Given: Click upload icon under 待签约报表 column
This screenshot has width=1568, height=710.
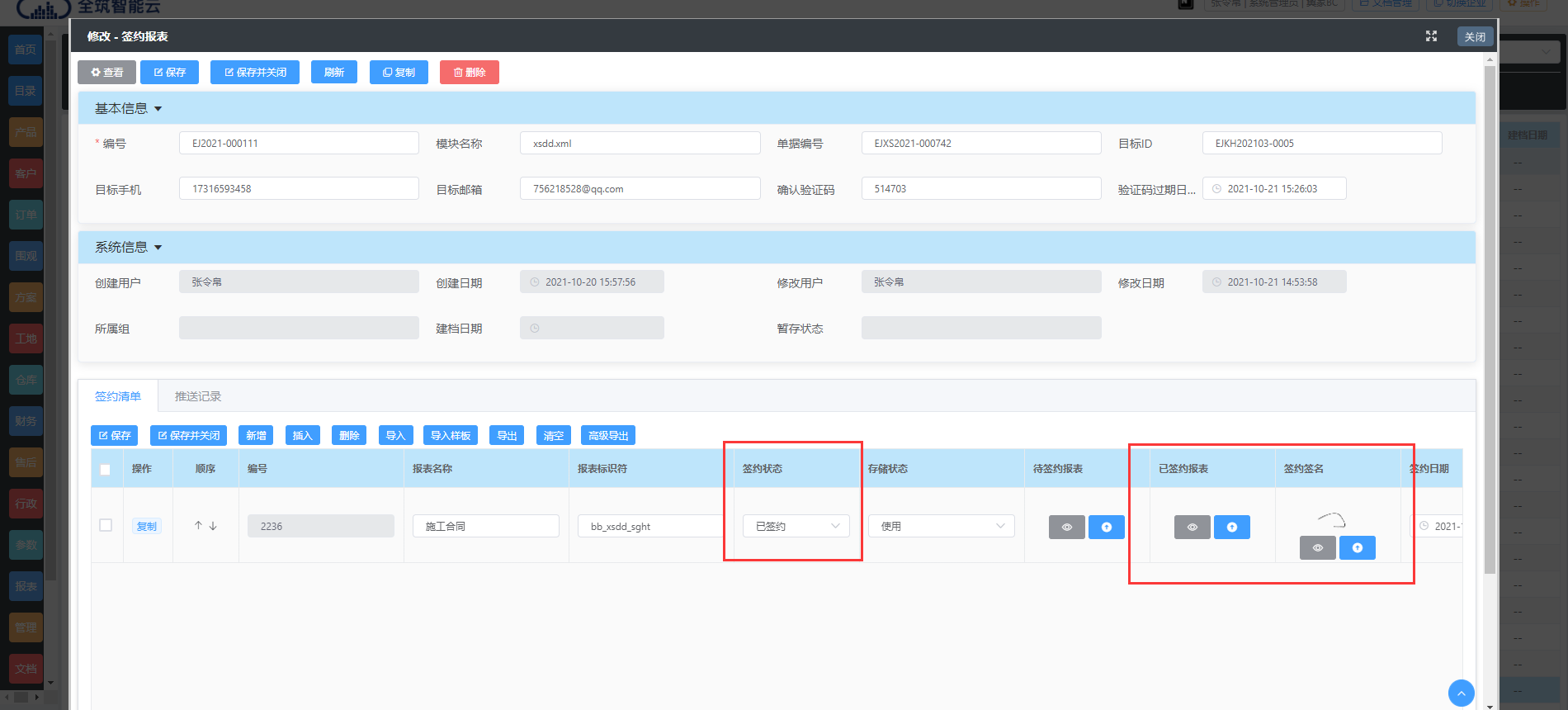Looking at the screenshot, I should coord(1106,527).
